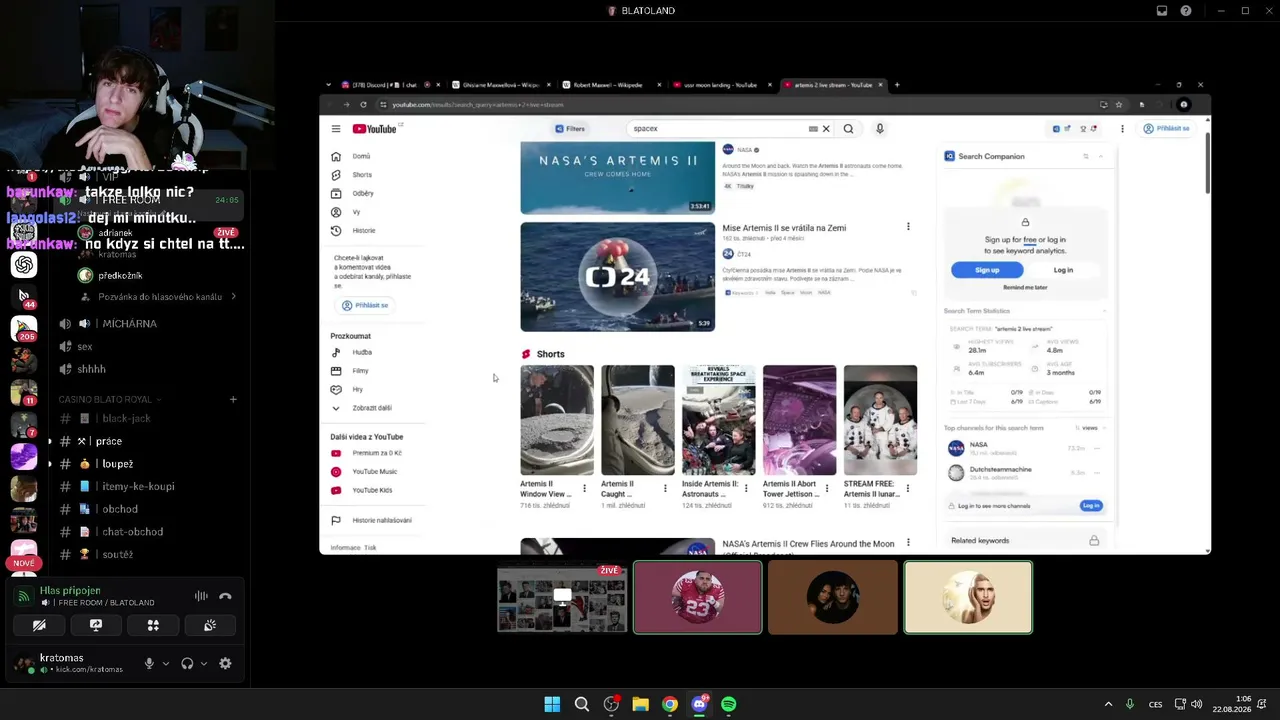Open the soutěž text channel

click(x=117, y=555)
